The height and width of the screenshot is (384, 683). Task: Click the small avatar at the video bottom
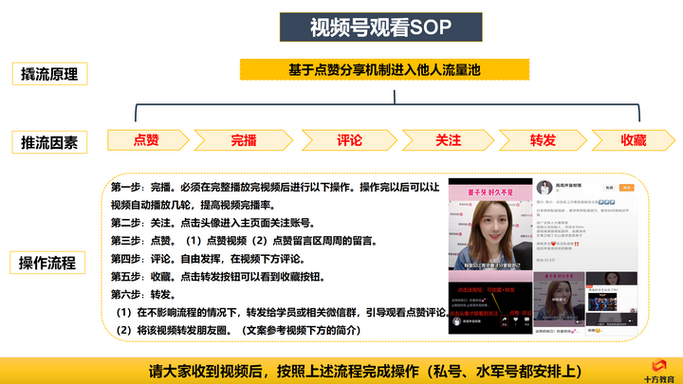[456, 322]
